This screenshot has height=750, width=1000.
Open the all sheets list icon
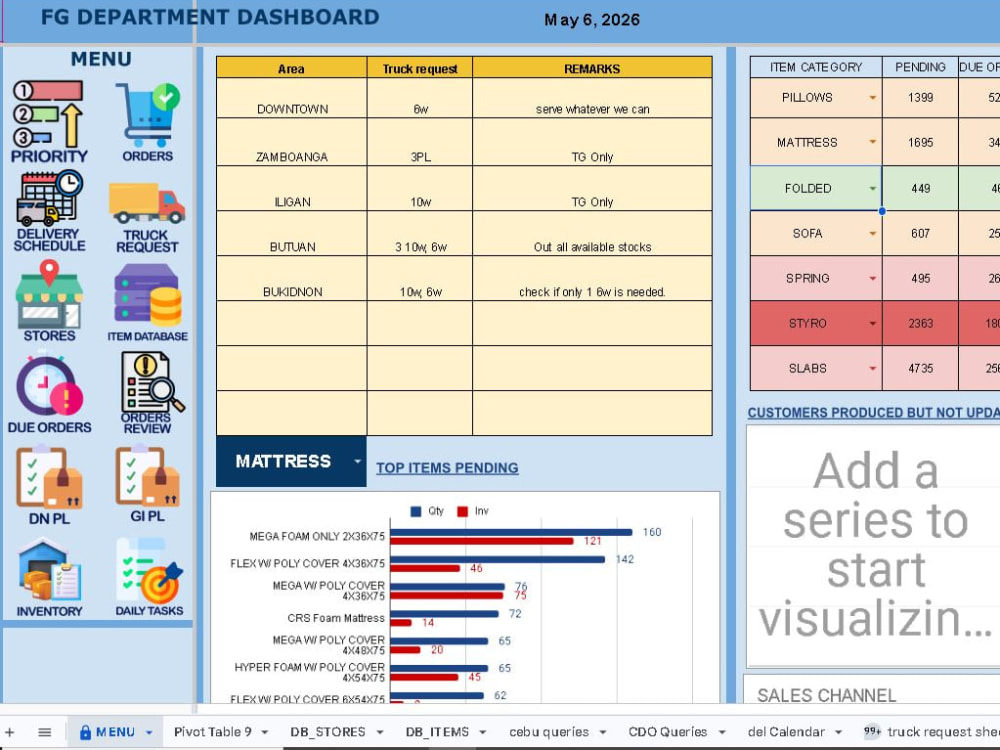pyautogui.click(x=45, y=732)
